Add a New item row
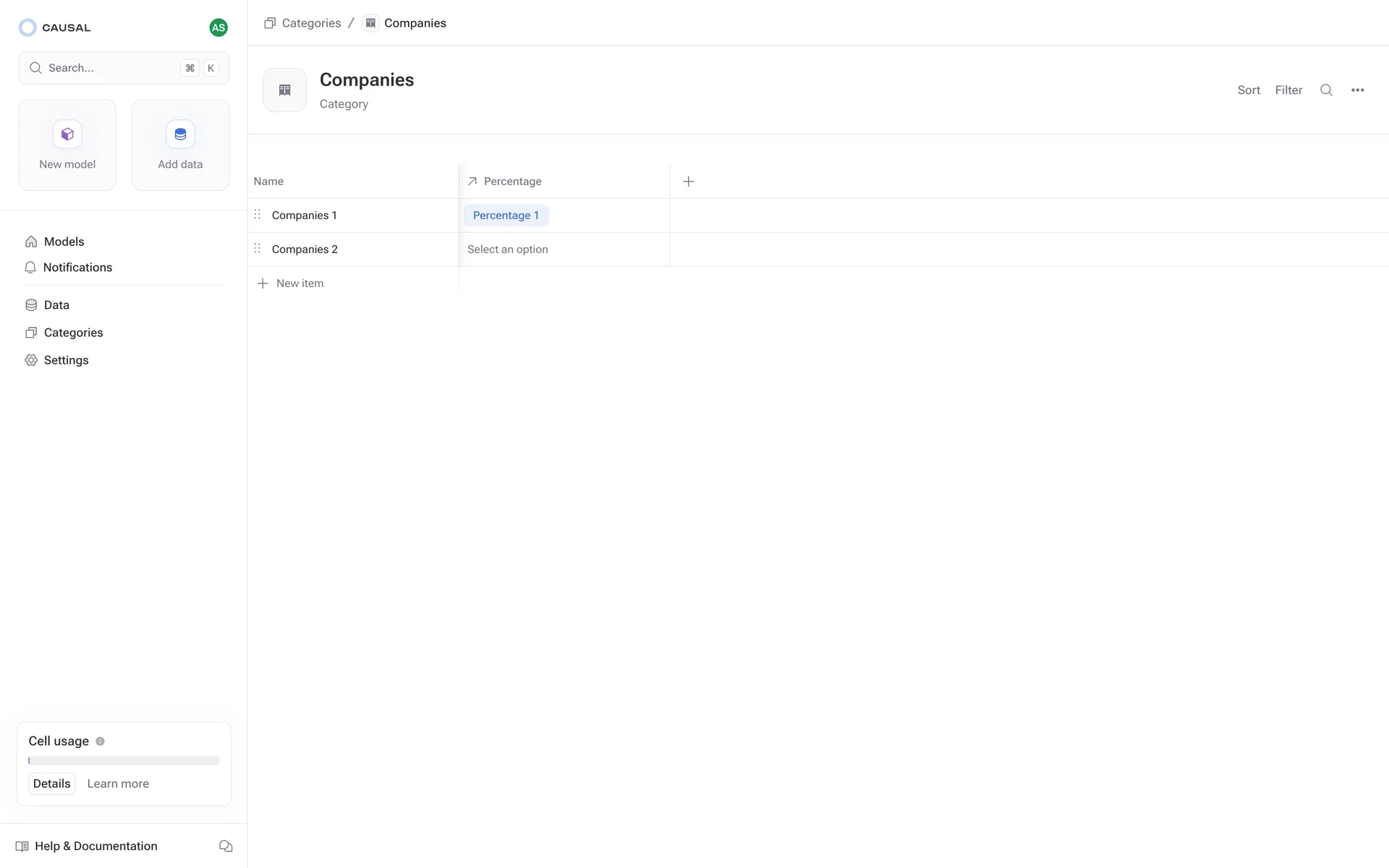The height and width of the screenshot is (868, 1389). 300,284
